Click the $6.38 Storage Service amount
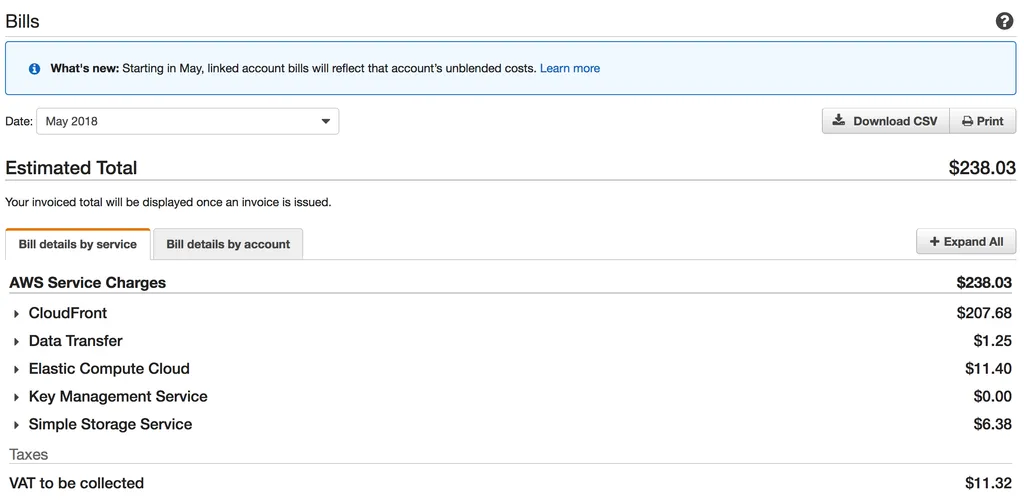 click(993, 424)
